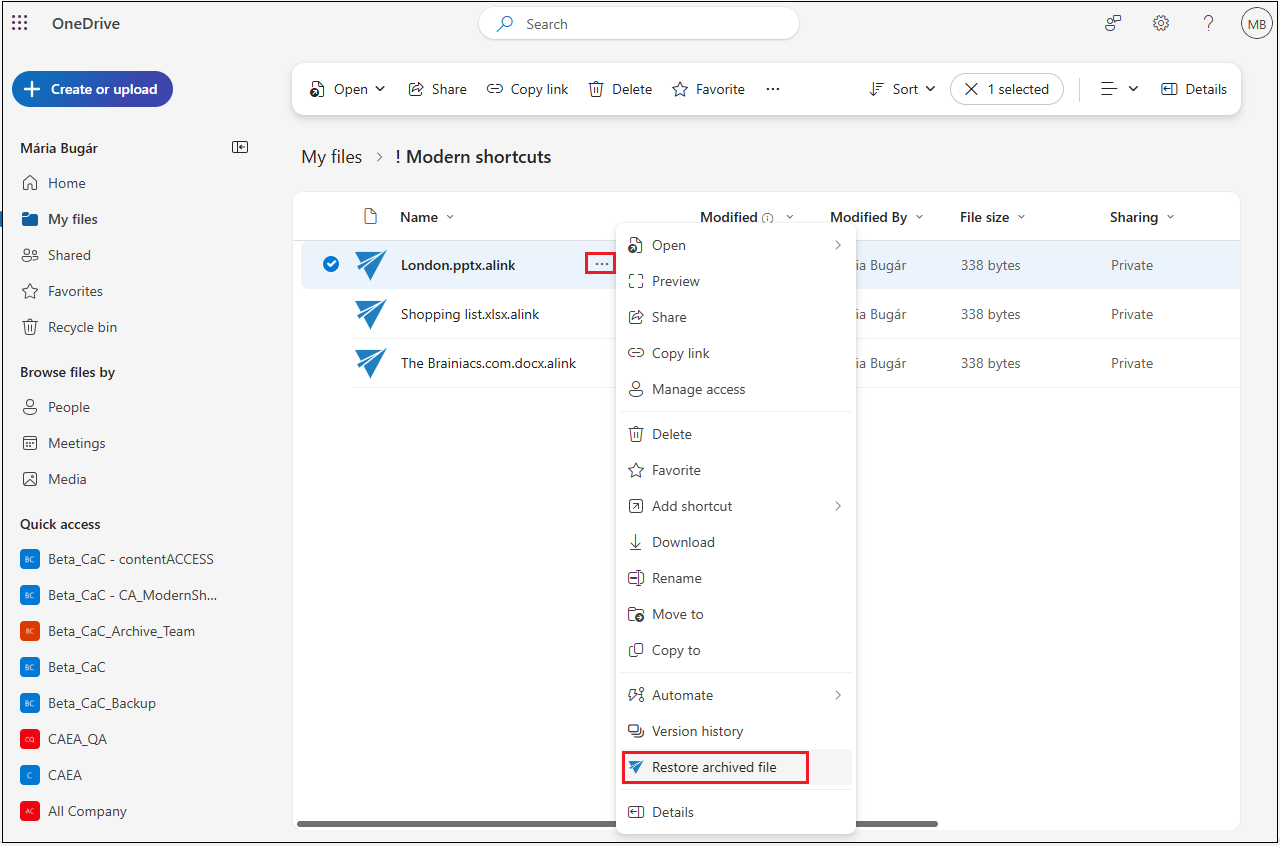Collapse the left navigation pane icon
Screen dimensions: 1280x846
[x=240, y=147]
